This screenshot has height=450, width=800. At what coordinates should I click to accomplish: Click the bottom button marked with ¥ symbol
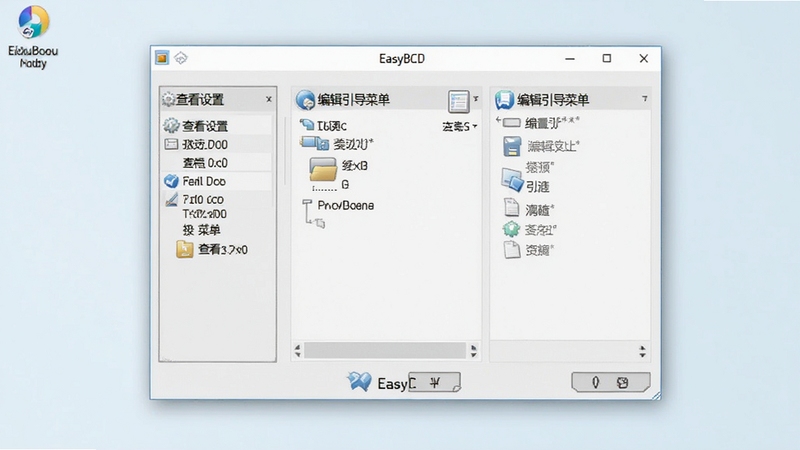435,382
